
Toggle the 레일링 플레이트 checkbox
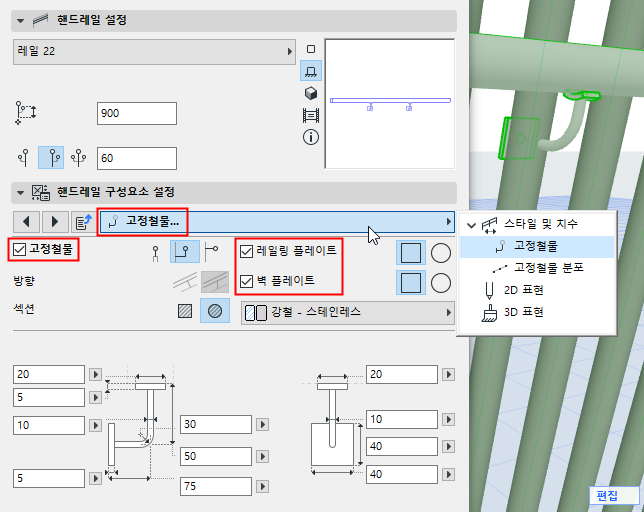(246, 251)
